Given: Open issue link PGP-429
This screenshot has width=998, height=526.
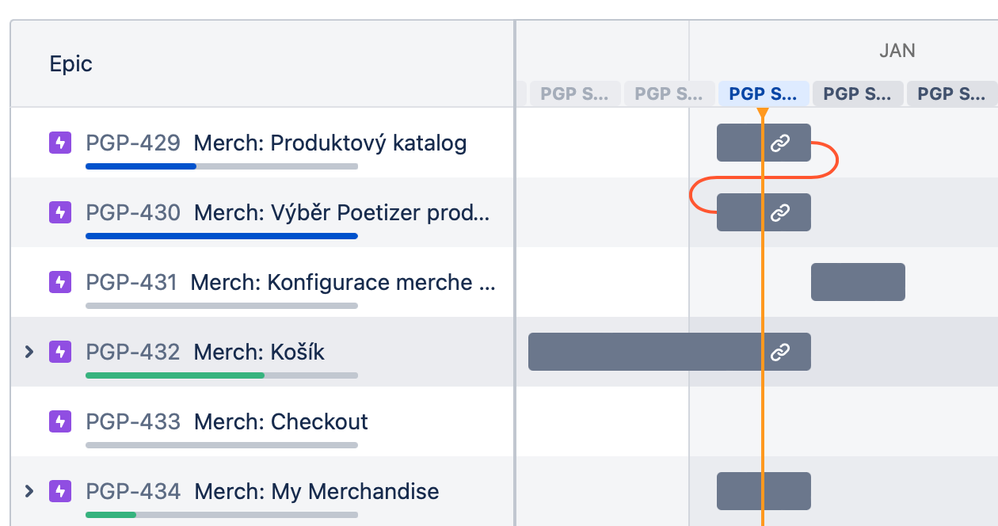Looking at the screenshot, I should tap(133, 143).
